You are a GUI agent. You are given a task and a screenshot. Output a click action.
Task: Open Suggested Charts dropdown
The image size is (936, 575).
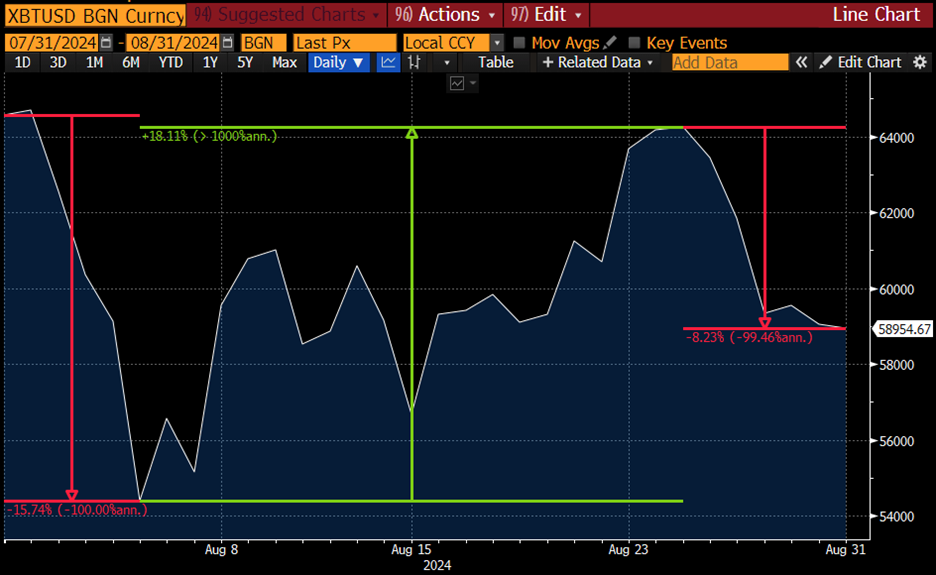287,14
